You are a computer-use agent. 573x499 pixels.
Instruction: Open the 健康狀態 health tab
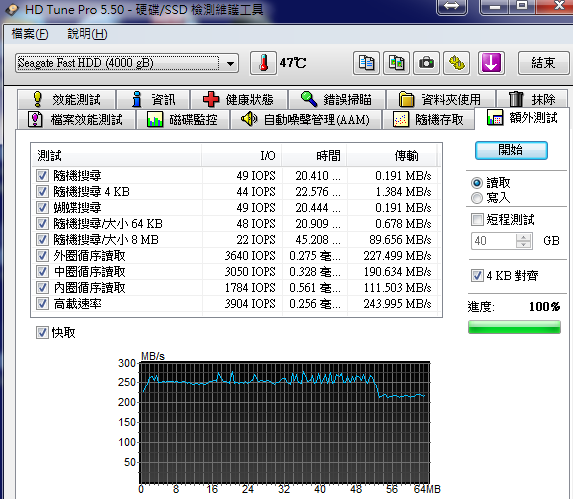point(239,99)
